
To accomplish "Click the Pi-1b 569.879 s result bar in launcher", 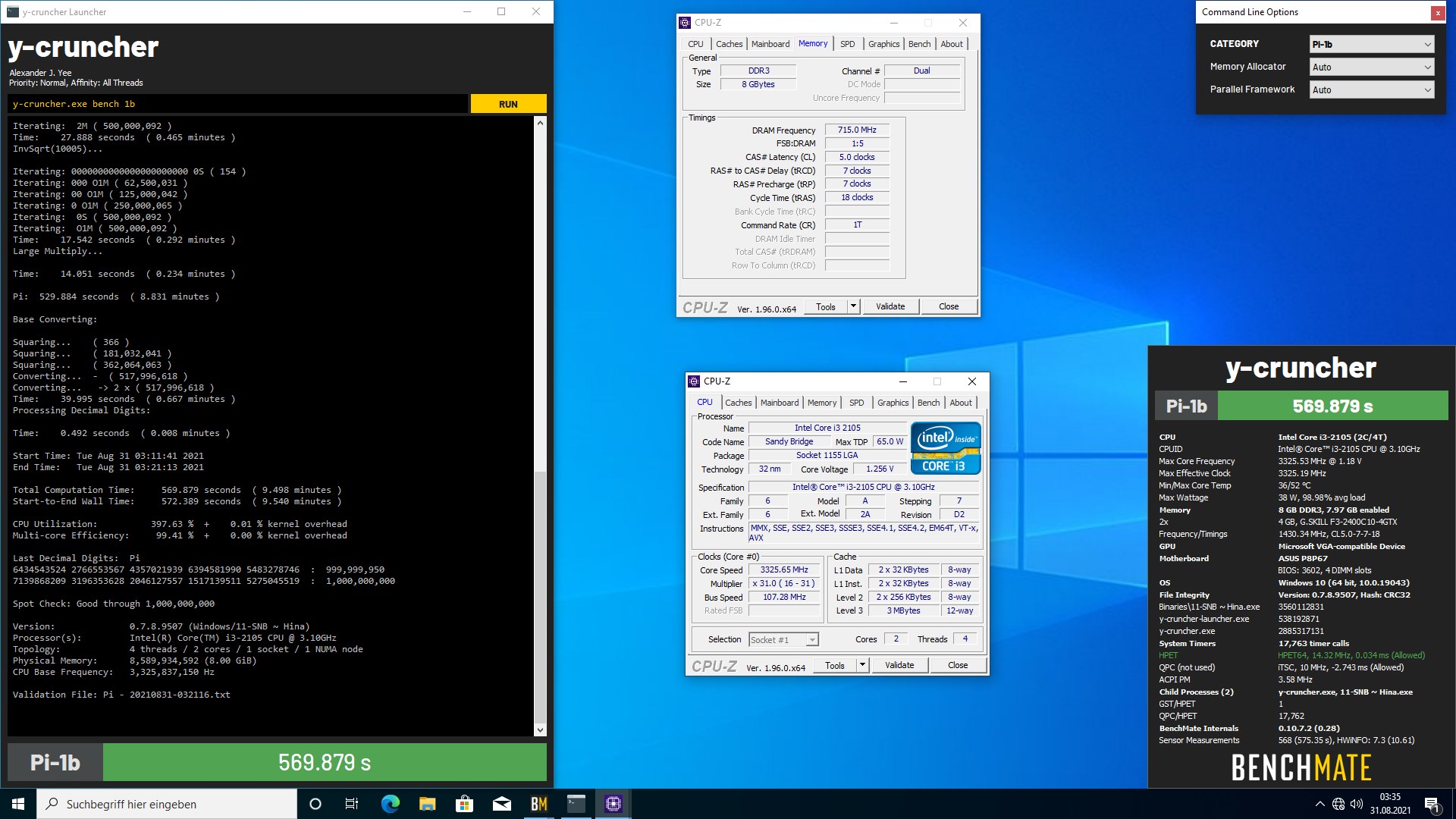I will [x=277, y=762].
